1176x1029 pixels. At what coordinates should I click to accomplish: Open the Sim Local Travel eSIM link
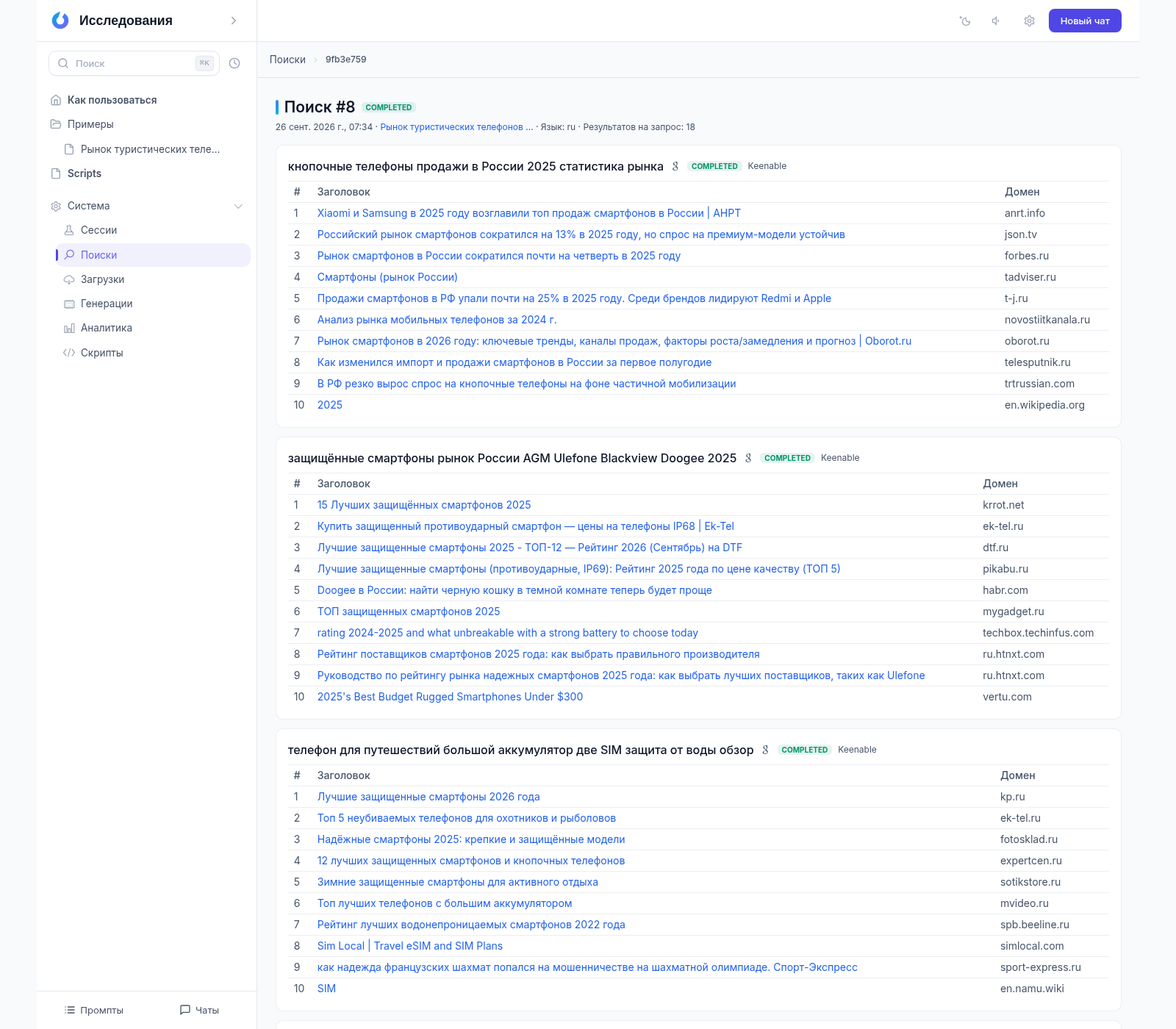pyautogui.click(x=410, y=946)
